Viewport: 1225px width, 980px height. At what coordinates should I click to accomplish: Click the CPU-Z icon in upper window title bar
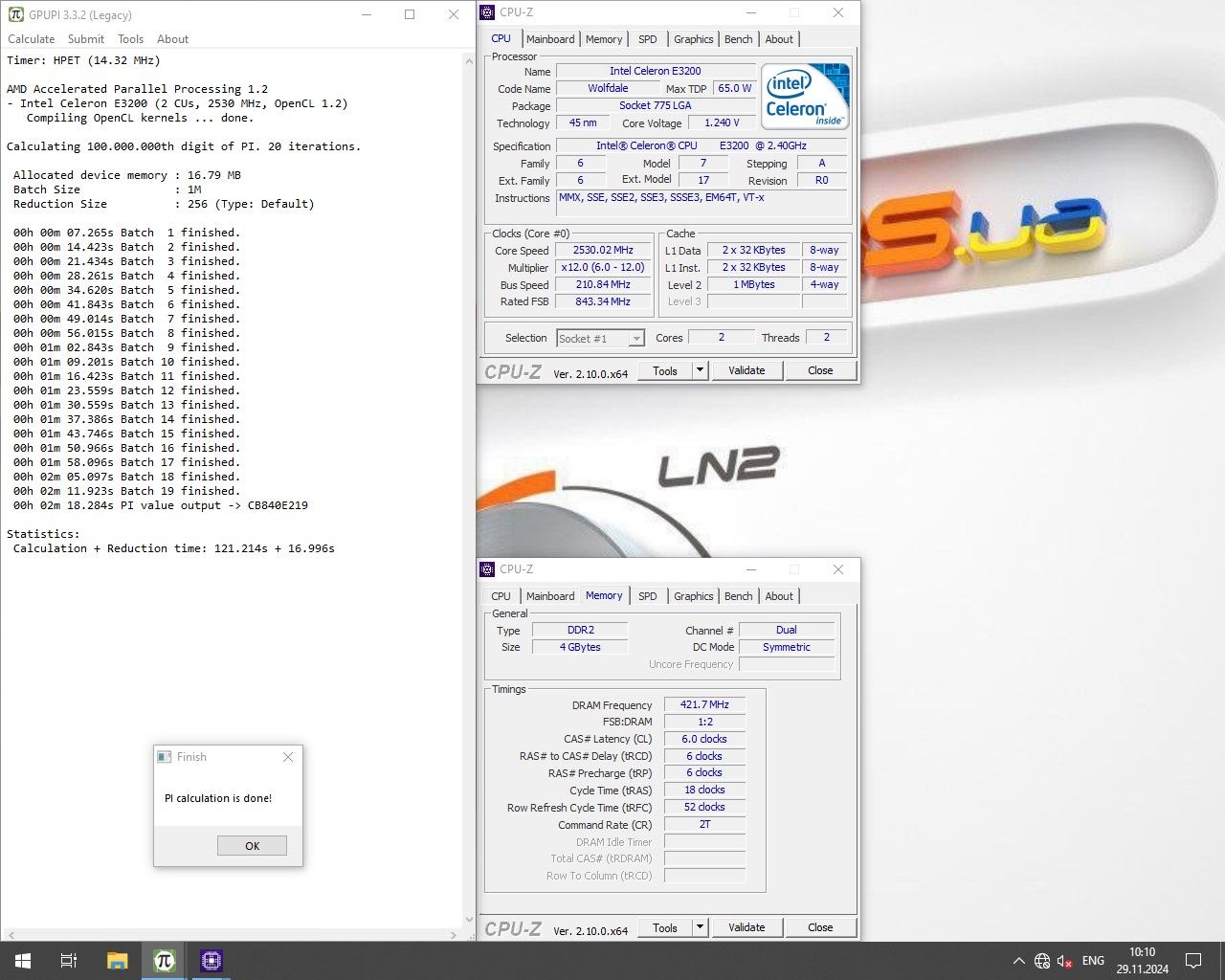tap(488, 12)
